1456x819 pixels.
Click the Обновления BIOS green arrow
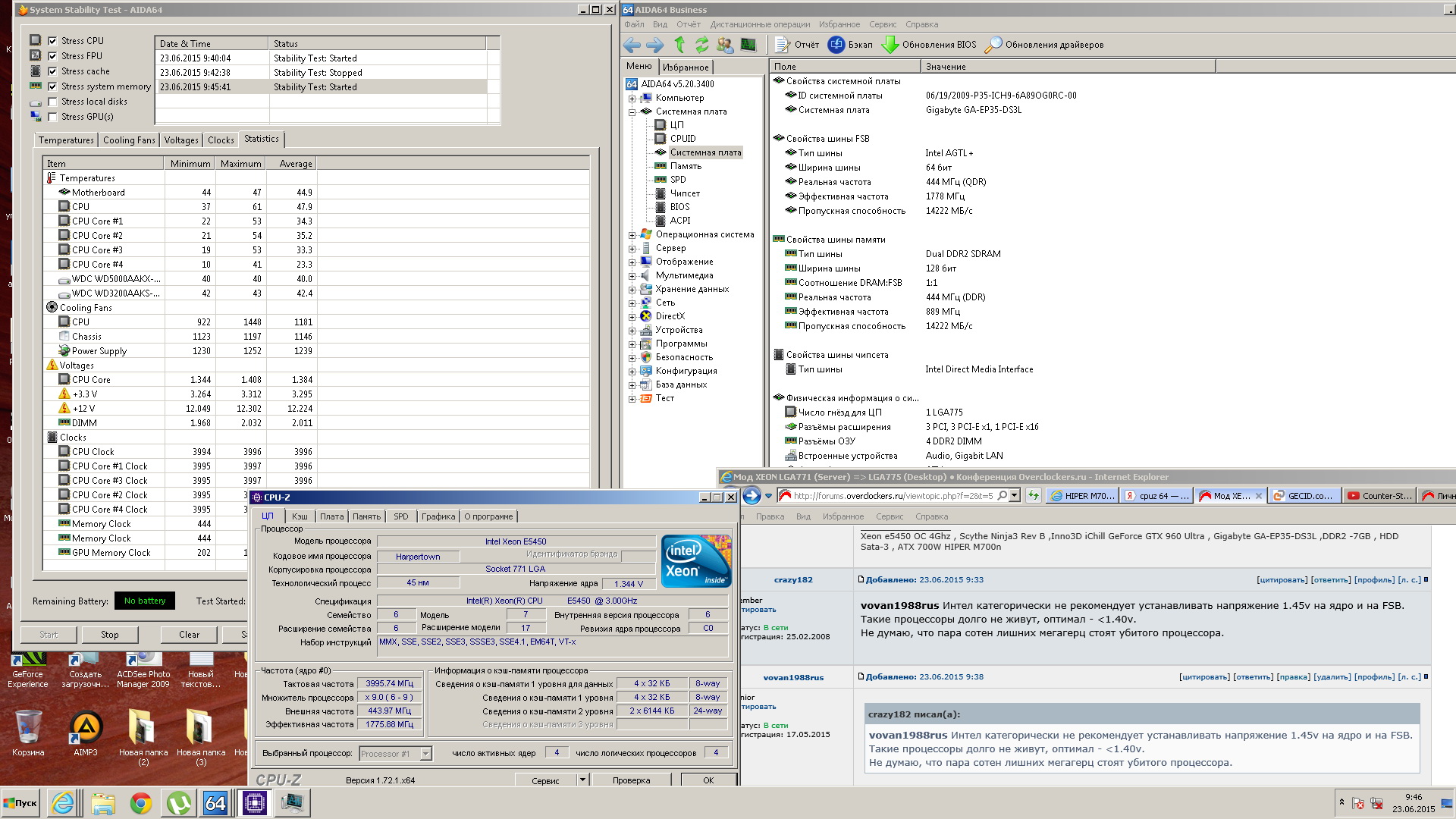(x=890, y=45)
